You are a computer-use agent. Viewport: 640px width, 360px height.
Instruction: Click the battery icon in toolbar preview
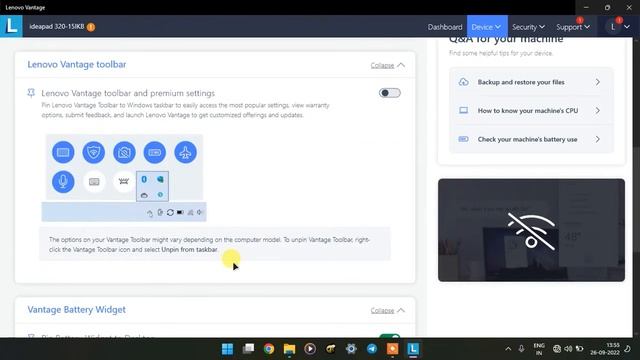pyautogui.click(x=155, y=152)
